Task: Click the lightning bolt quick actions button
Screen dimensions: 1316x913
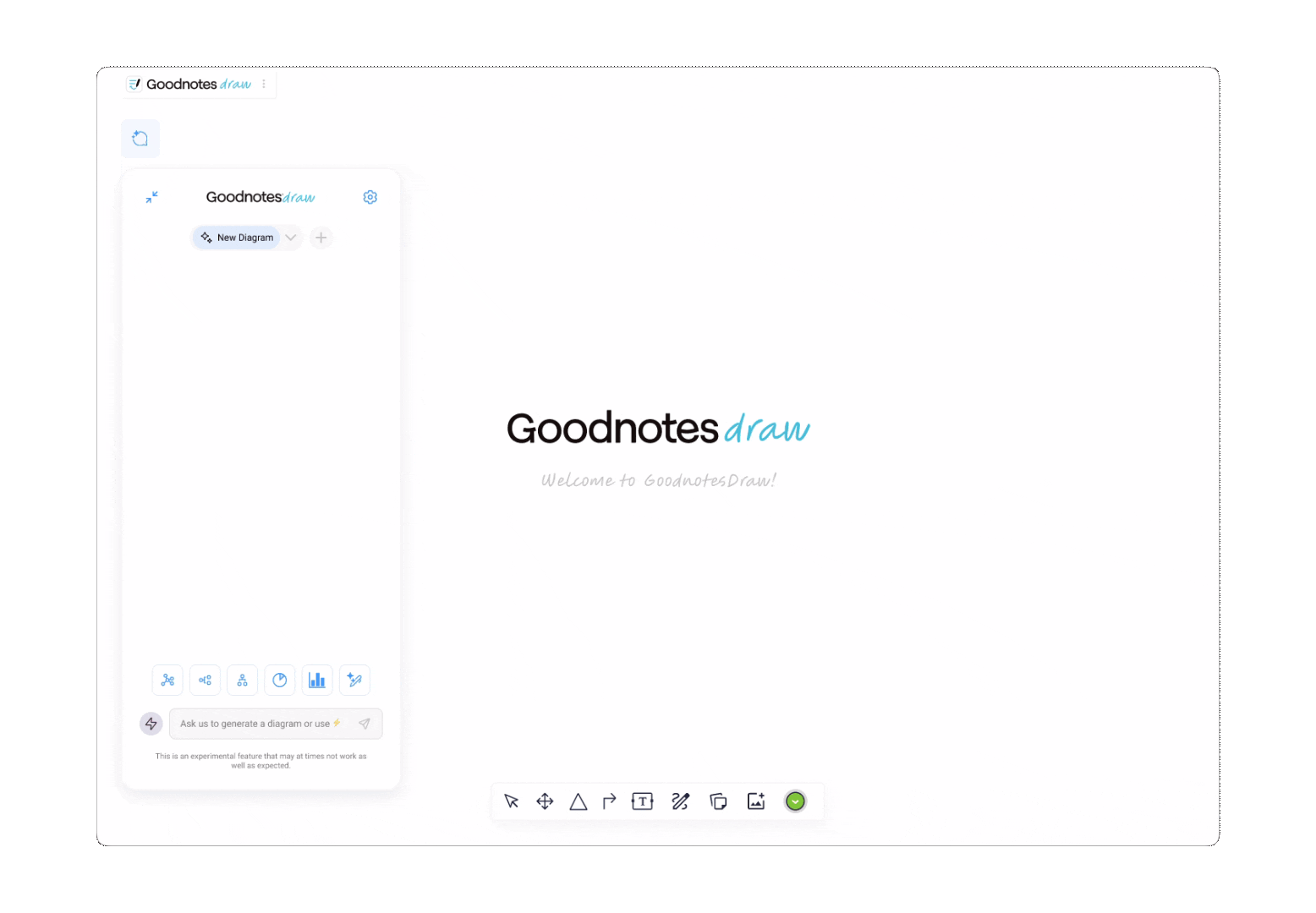Action: [x=151, y=724]
